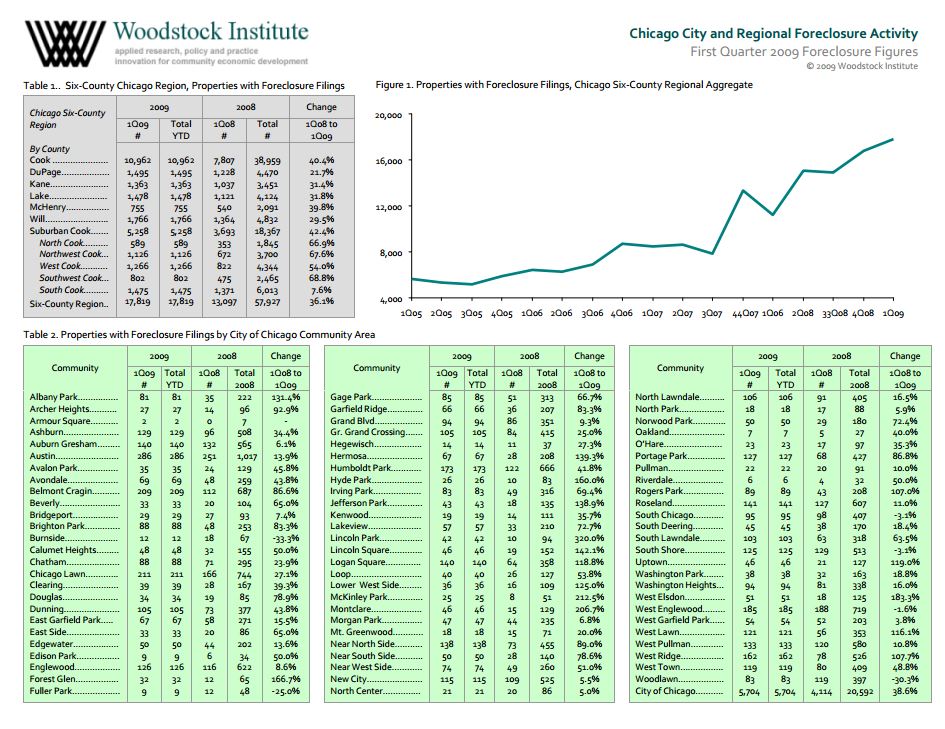Select the West Elsdon community row

tap(780, 597)
